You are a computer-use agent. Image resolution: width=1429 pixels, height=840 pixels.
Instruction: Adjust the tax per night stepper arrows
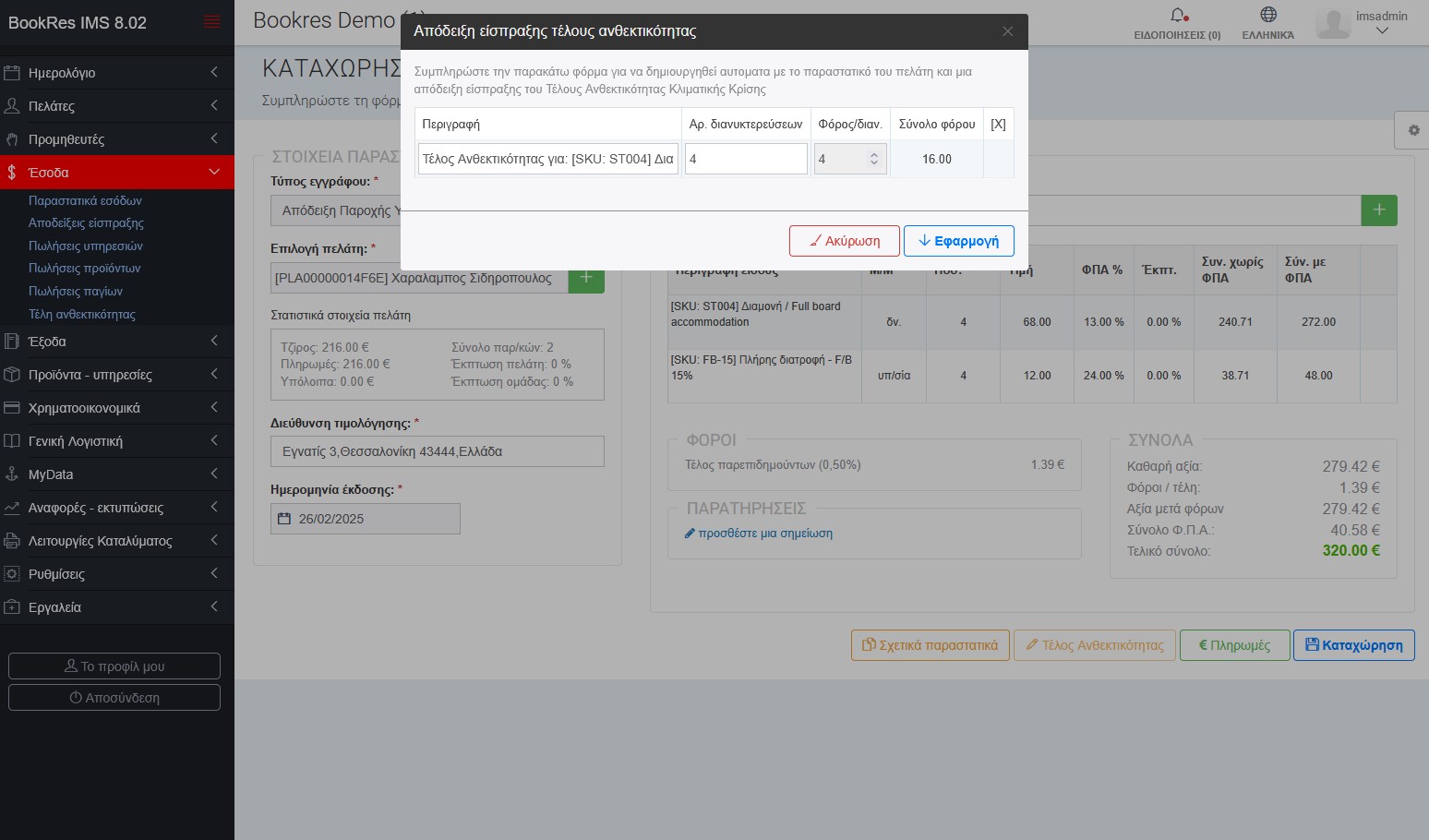coord(873,159)
